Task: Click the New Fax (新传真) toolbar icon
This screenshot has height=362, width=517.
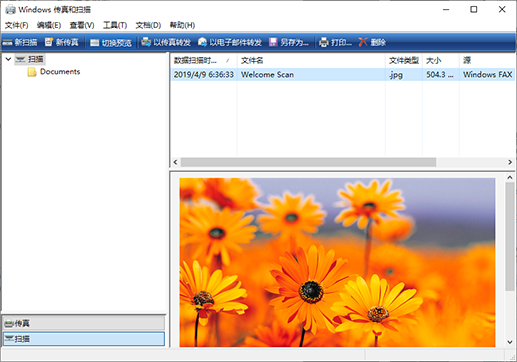Action: (49, 42)
